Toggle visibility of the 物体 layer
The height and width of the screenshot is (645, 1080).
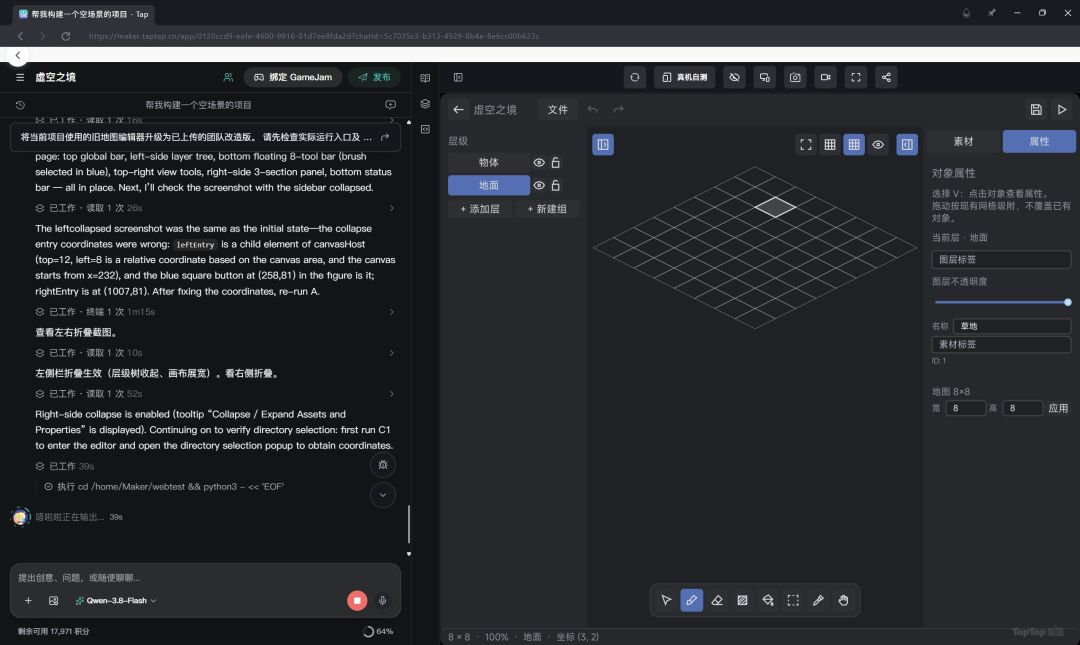[539, 163]
